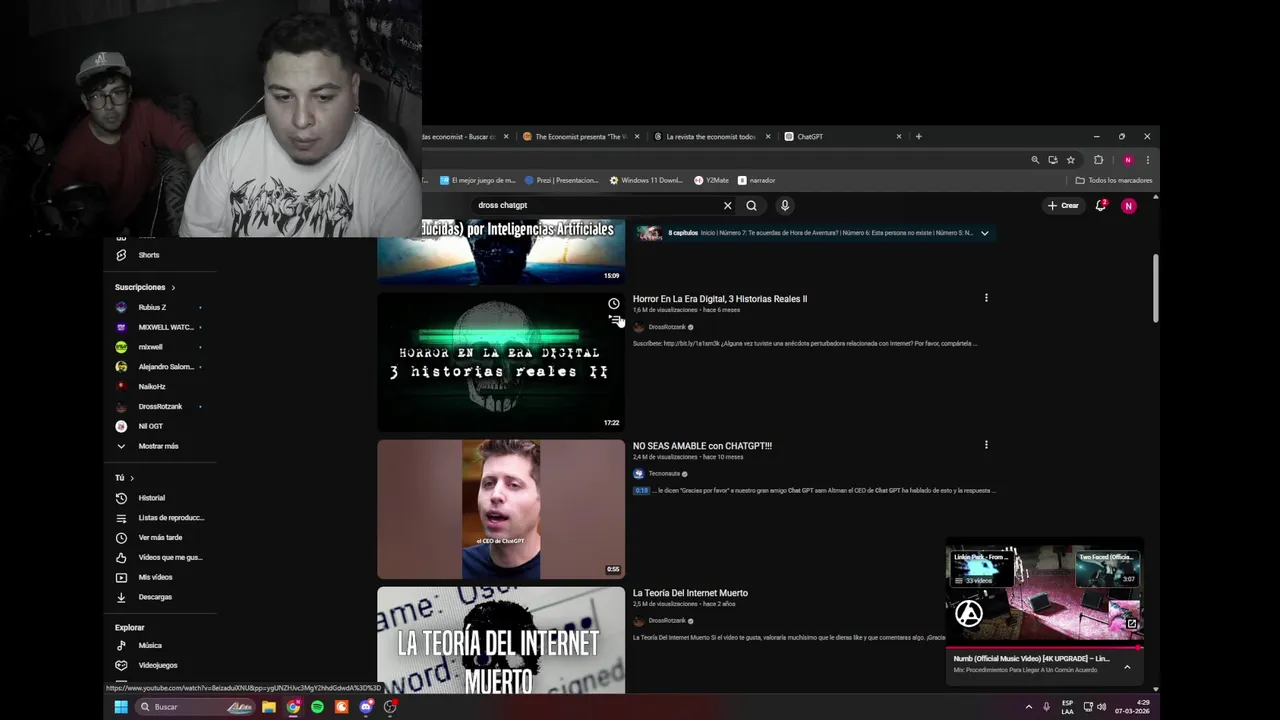This screenshot has width=1280, height=720.
Task: Open narrador bookmark
Action: pos(756,181)
